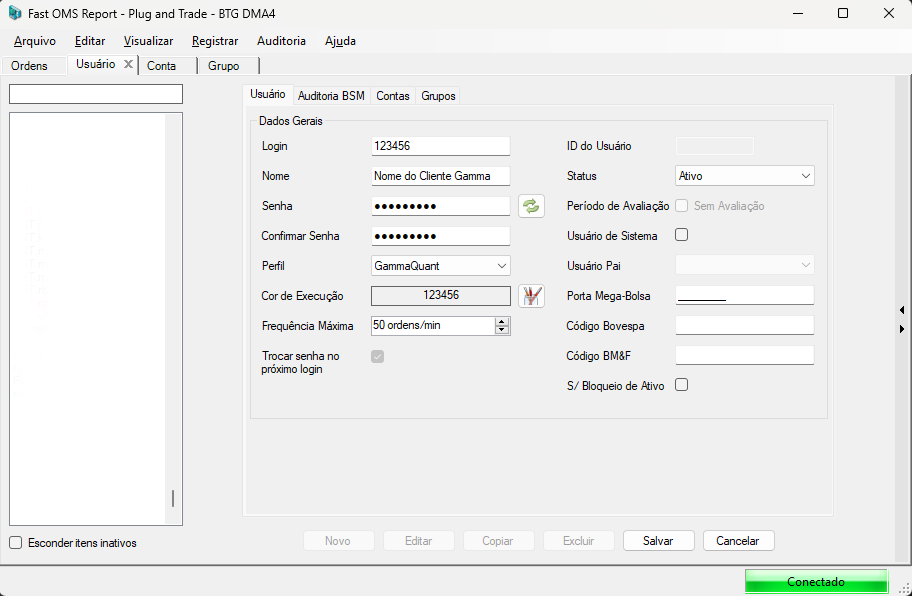Open the execution color picker icon
This screenshot has height=596, width=912.
(531, 296)
